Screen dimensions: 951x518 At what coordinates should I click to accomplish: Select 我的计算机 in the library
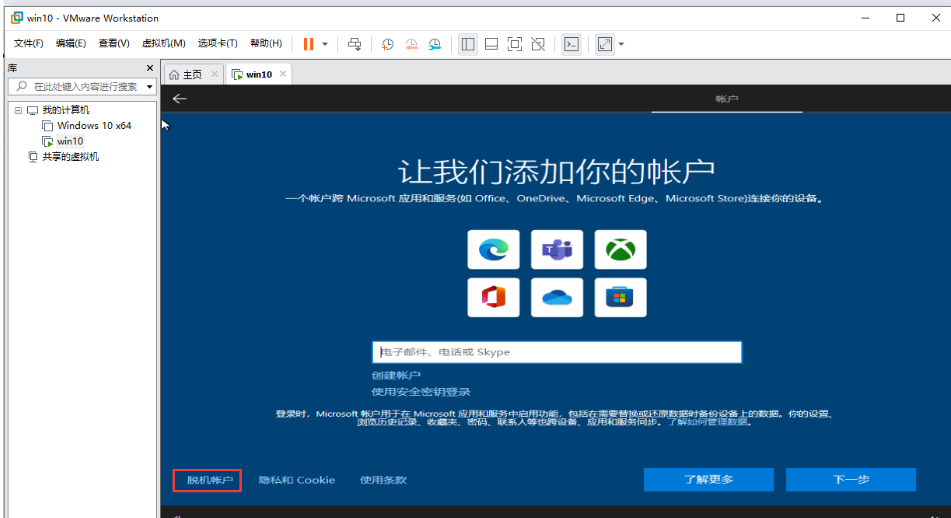(x=66, y=110)
